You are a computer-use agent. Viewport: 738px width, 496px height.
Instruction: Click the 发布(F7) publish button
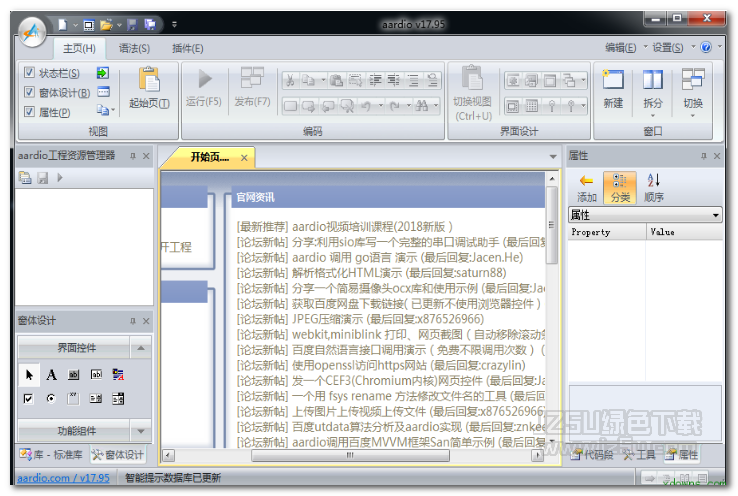click(252, 88)
